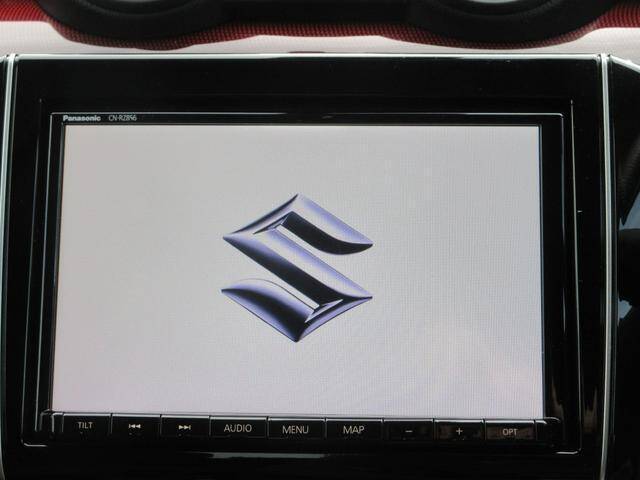Lower volume with the minus key
The image size is (640, 480).
[x=410, y=431]
